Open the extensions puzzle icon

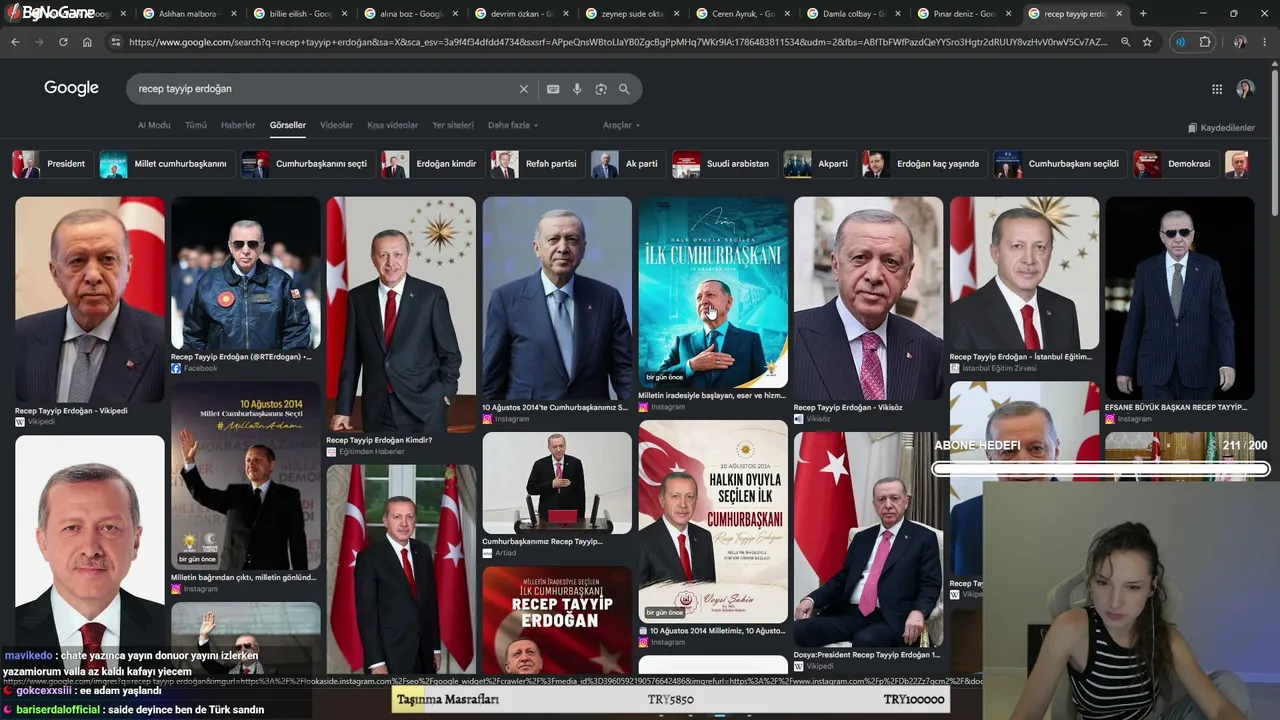[1205, 42]
